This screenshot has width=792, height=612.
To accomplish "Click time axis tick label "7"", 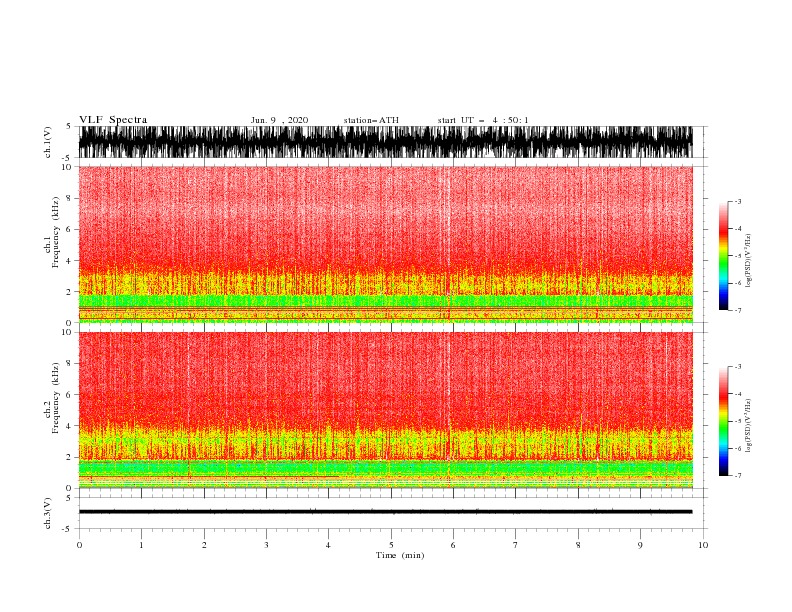I will coord(516,545).
